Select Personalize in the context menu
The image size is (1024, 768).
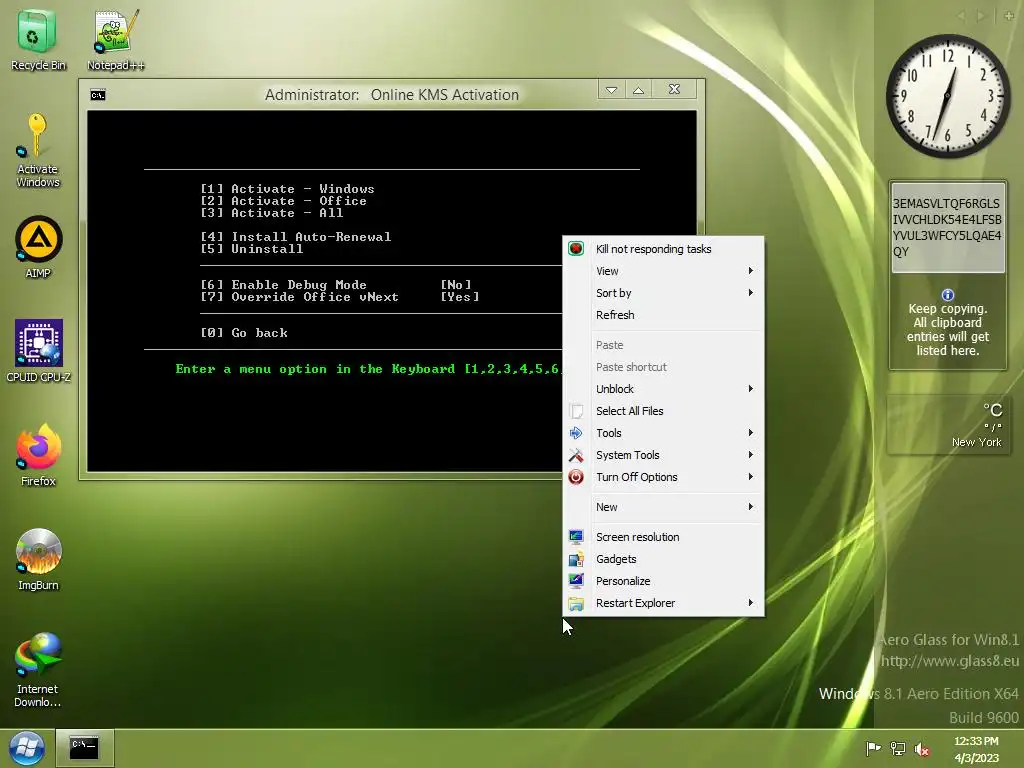pyautogui.click(x=663, y=581)
